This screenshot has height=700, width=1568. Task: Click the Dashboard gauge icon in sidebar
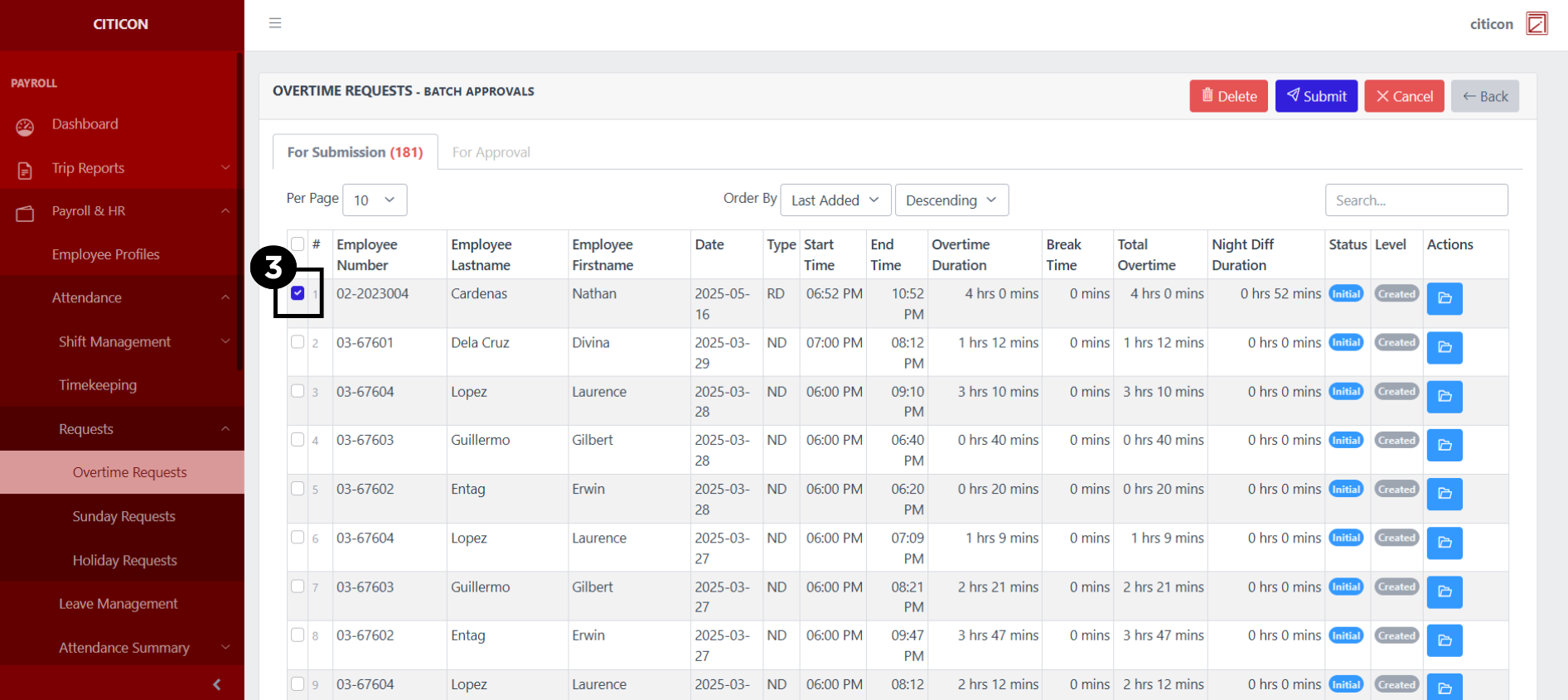(x=25, y=126)
